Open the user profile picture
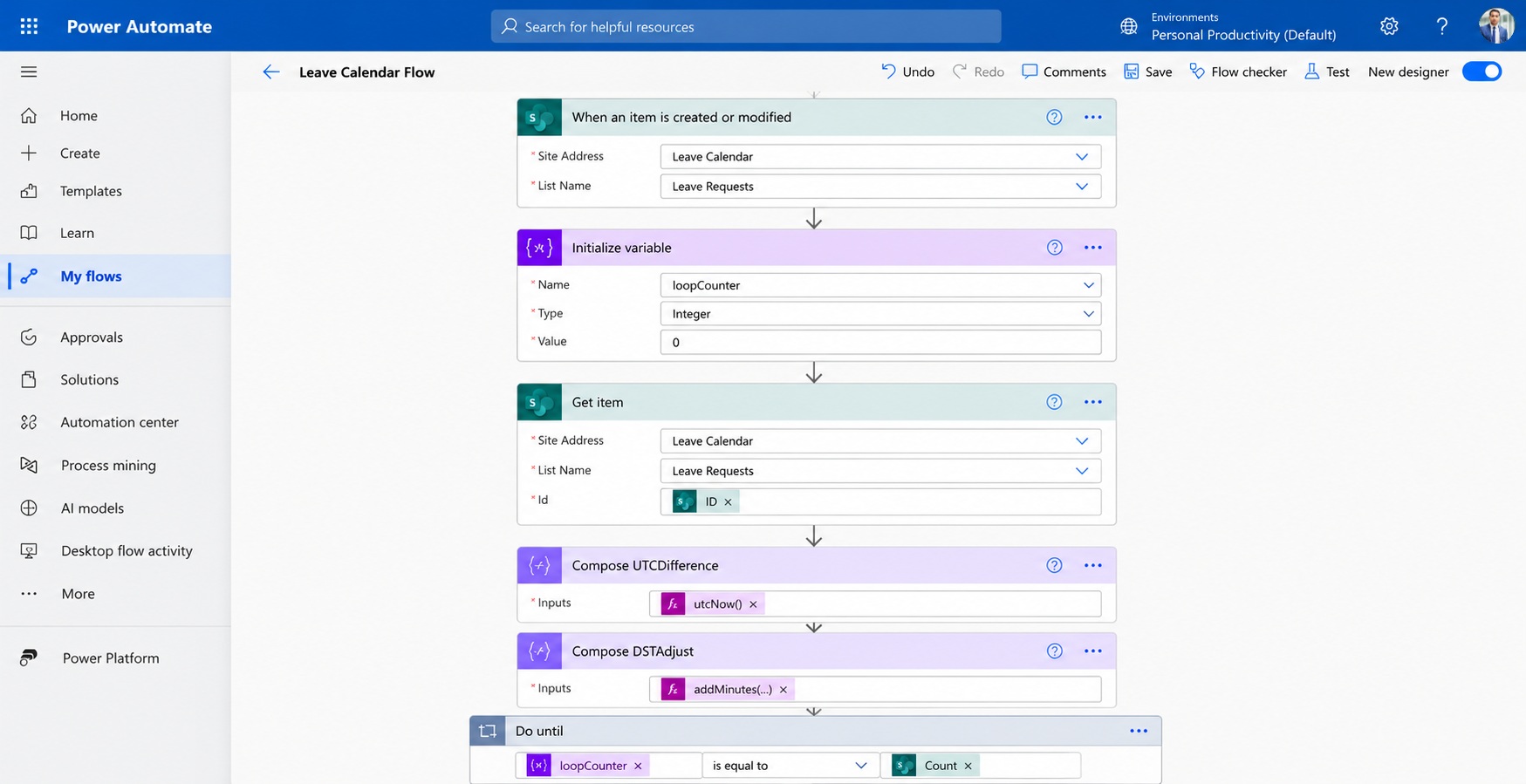The width and height of the screenshot is (1526, 784). coord(1495,25)
